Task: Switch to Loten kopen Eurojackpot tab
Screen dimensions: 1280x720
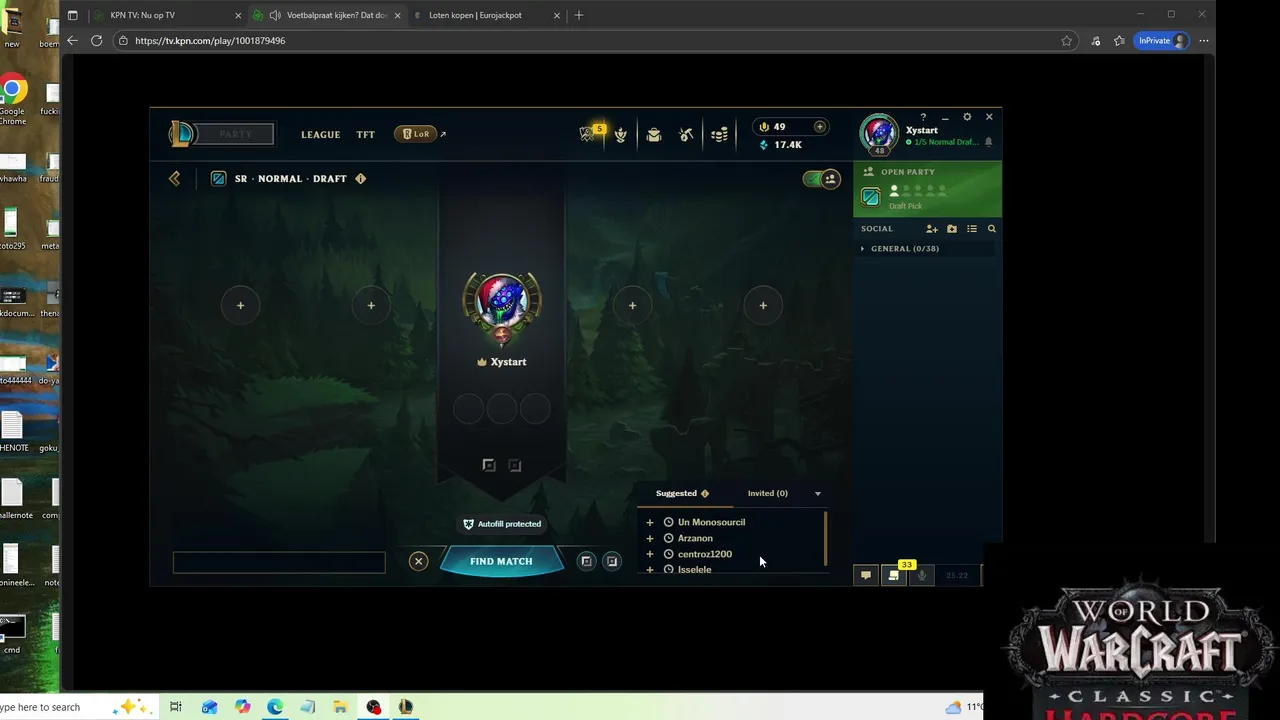Action: tap(486, 15)
